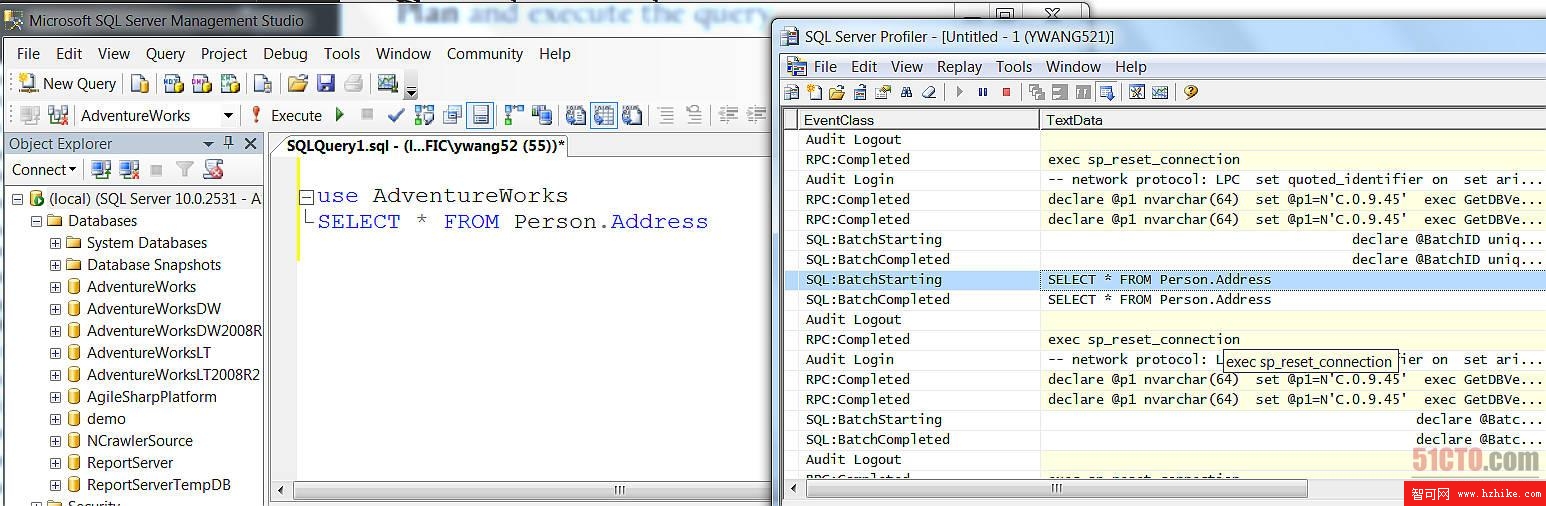Click Decrease Indent icon in SQL editor toolbar
This screenshot has width=1546, height=506.
point(728,115)
